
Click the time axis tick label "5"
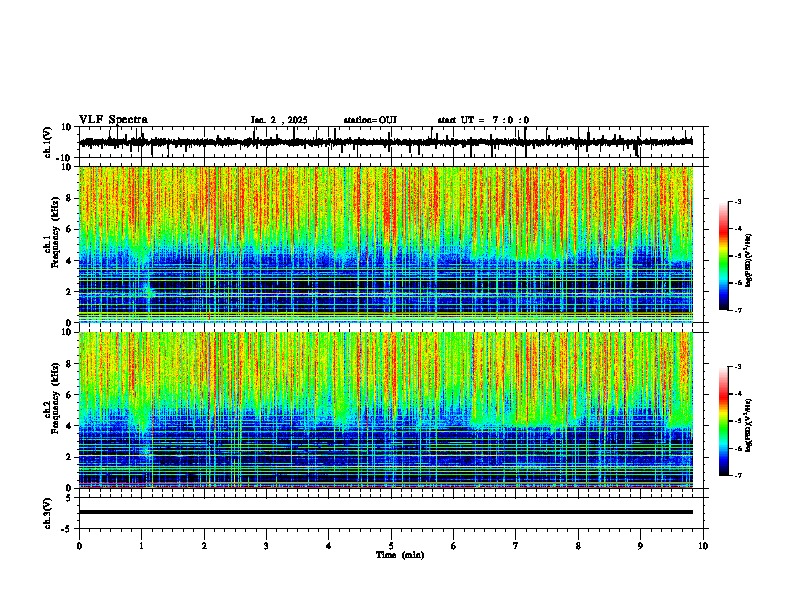(391, 546)
